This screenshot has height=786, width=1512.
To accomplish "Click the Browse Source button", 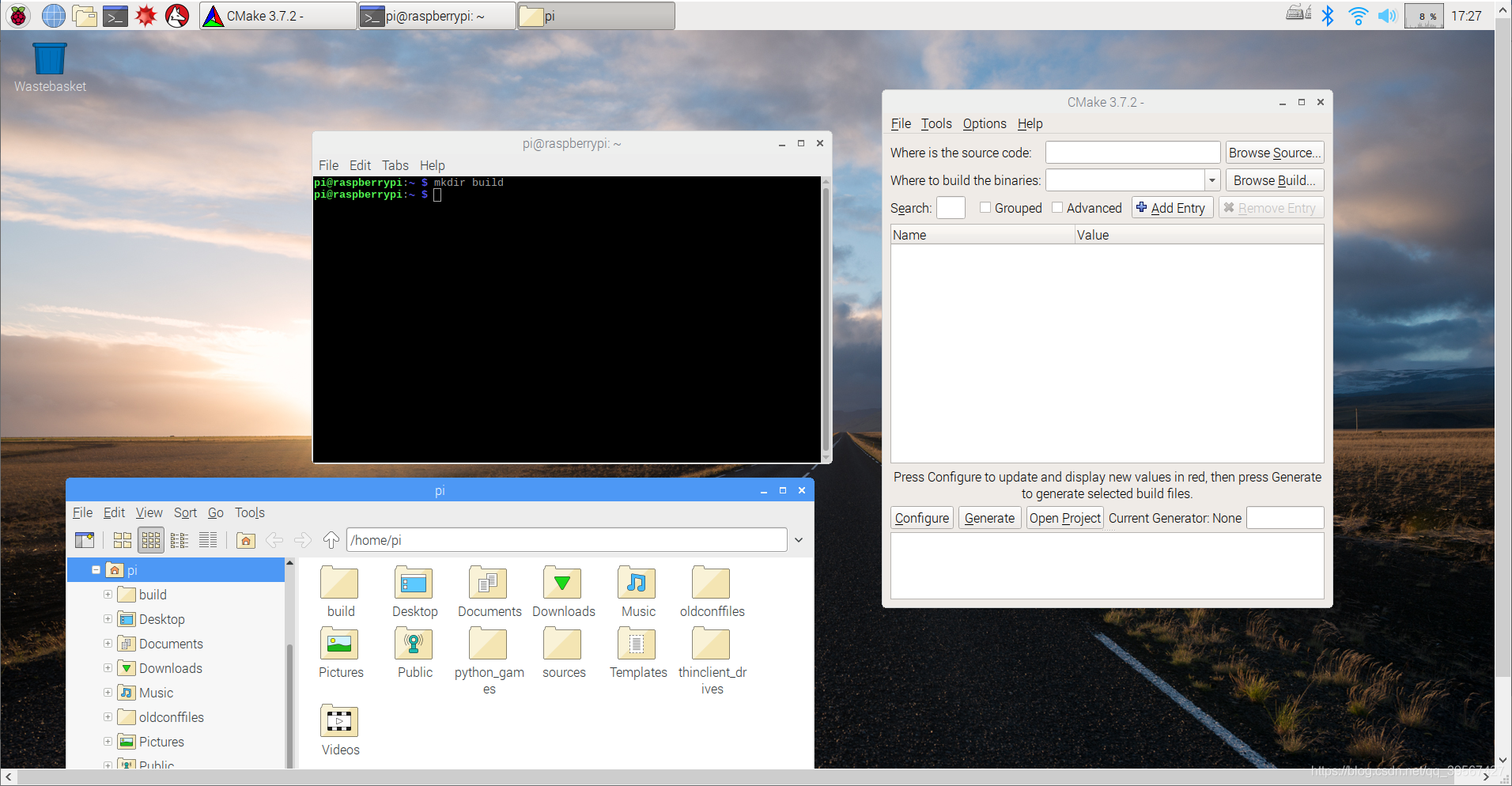I will (x=1274, y=153).
